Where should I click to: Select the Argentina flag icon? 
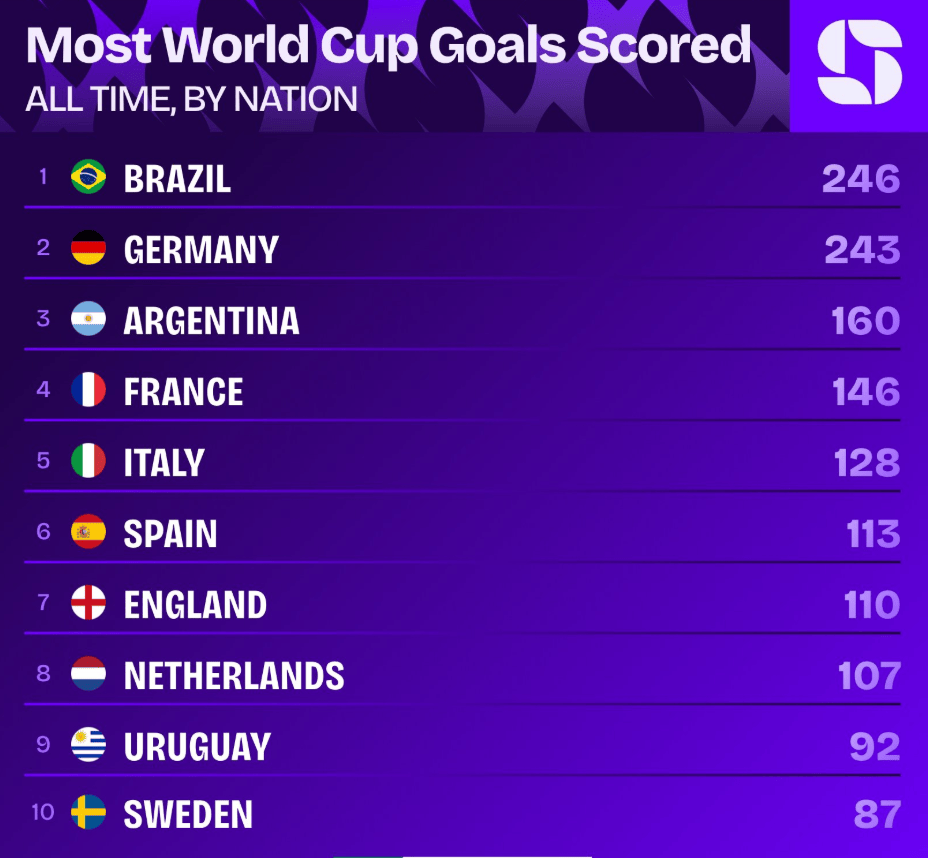[x=88, y=318]
